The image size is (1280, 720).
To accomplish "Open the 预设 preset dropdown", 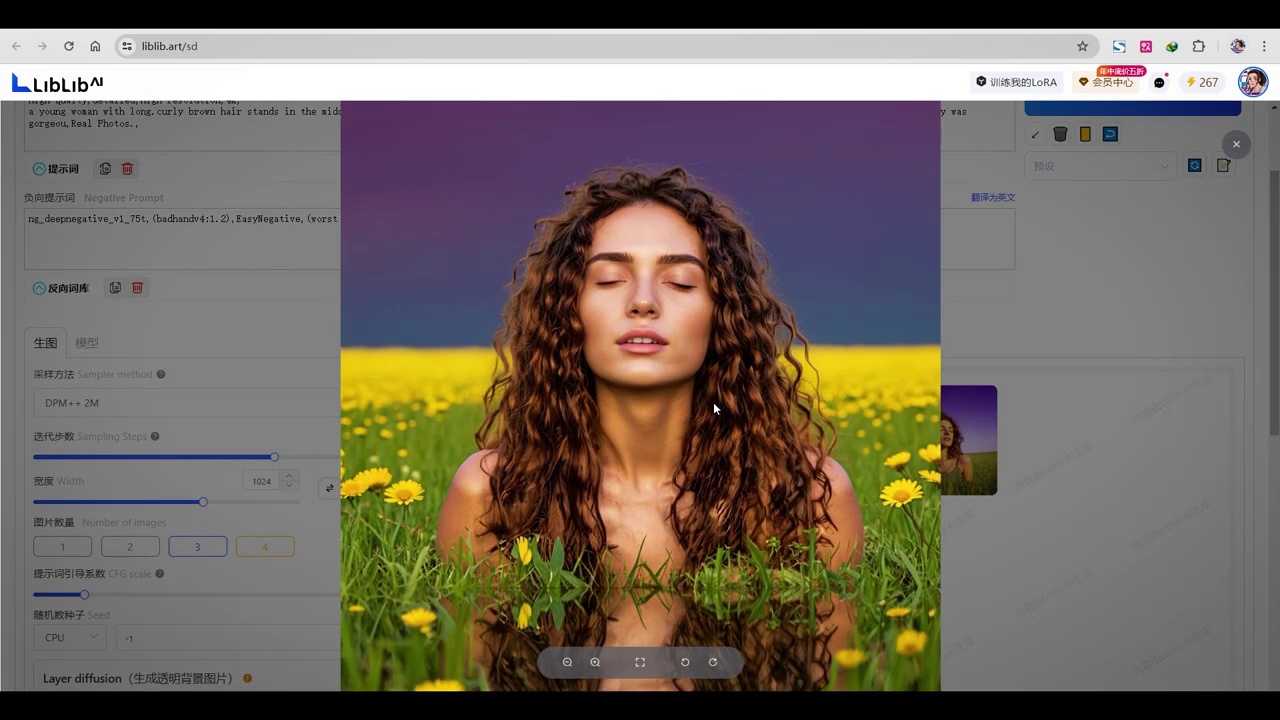I will coord(1100,166).
